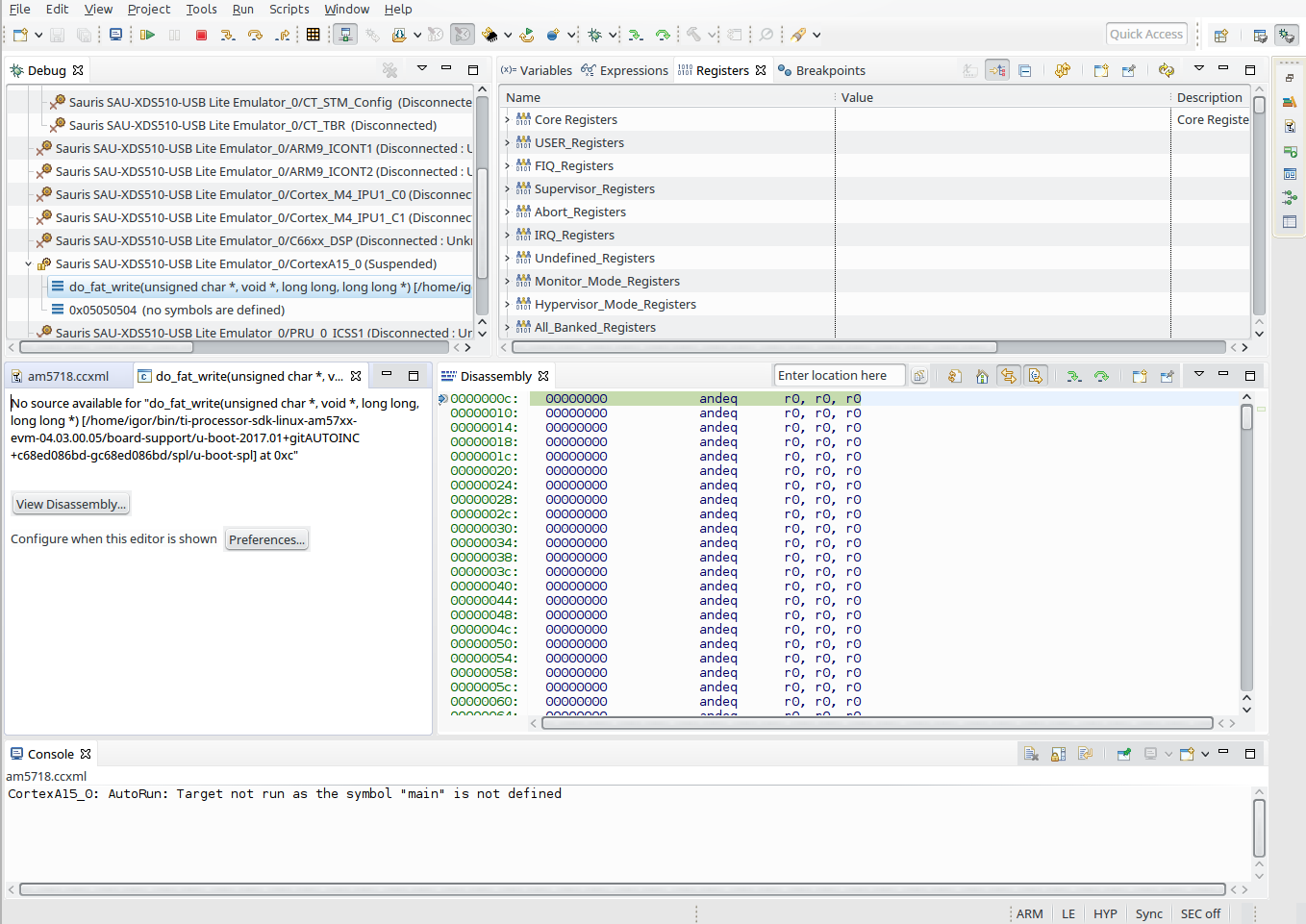This screenshot has width=1306, height=924.
Task: Click the continuous refresh icon in Registers view
Action: (1167, 70)
